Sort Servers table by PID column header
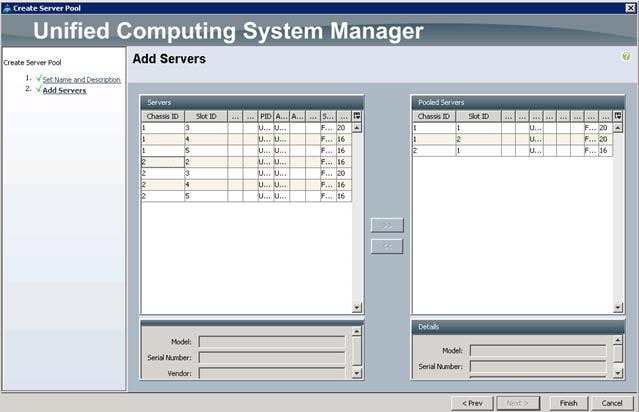The image size is (639, 412). [x=266, y=116]
